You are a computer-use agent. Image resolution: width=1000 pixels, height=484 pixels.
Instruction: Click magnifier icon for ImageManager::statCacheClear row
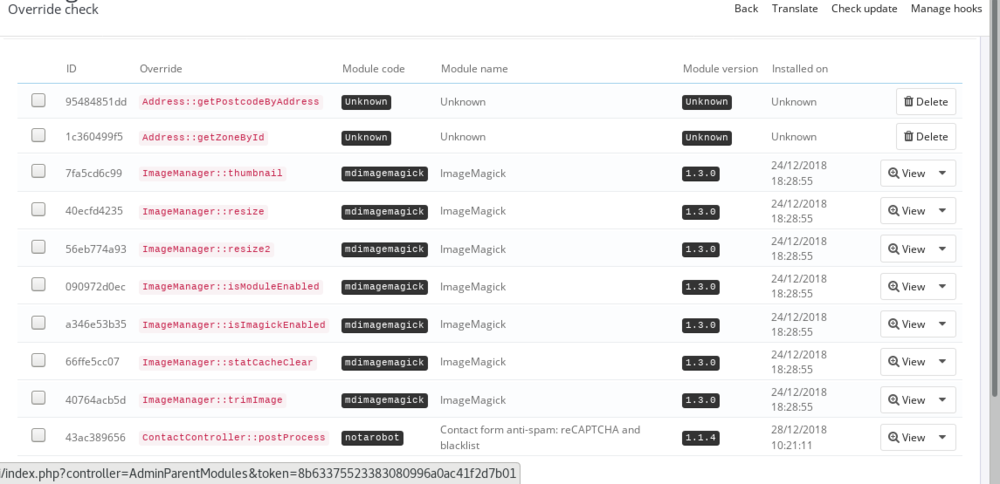click(894, 362)
